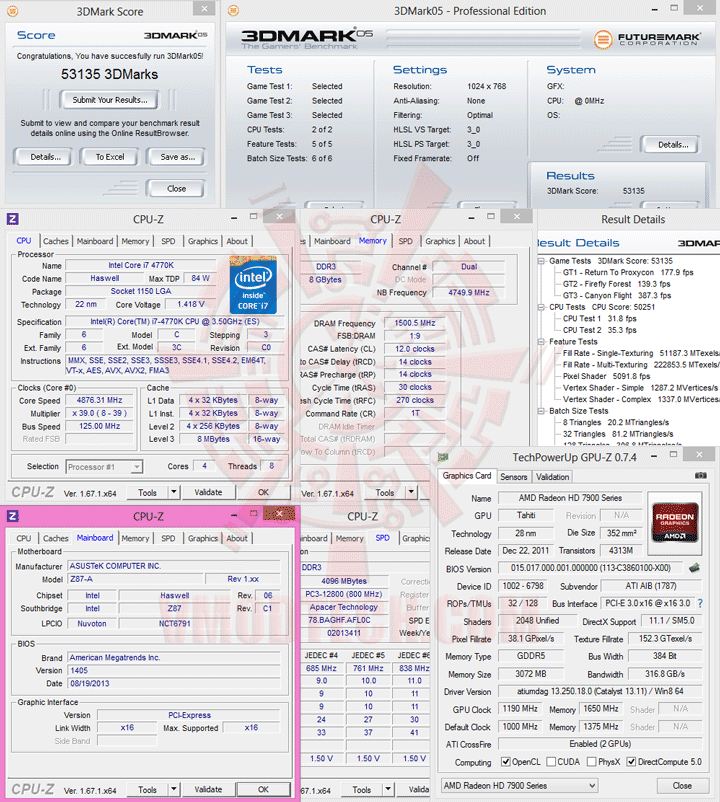Click the GPU Clock 1190 MHz value
The image size is (720, 802).
click(x=520, y=709)
